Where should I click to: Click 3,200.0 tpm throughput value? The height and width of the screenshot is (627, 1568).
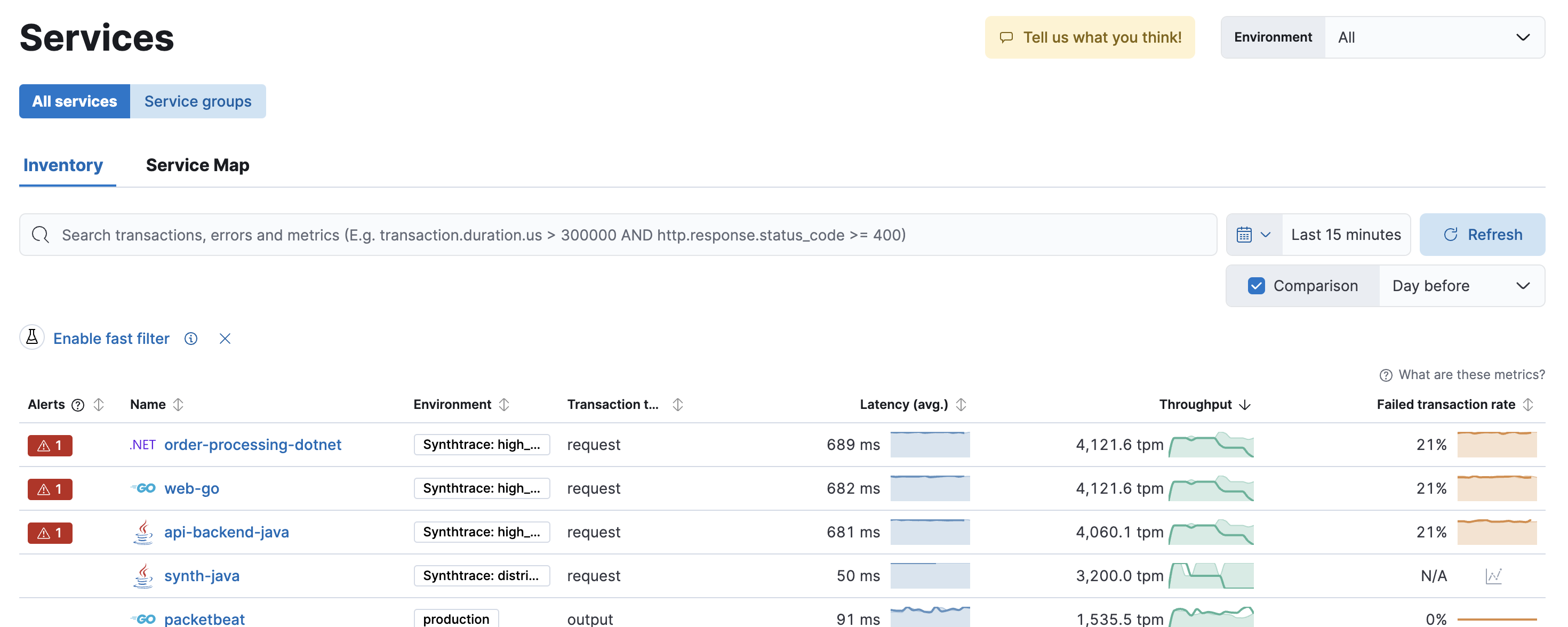pos(1119,576)
